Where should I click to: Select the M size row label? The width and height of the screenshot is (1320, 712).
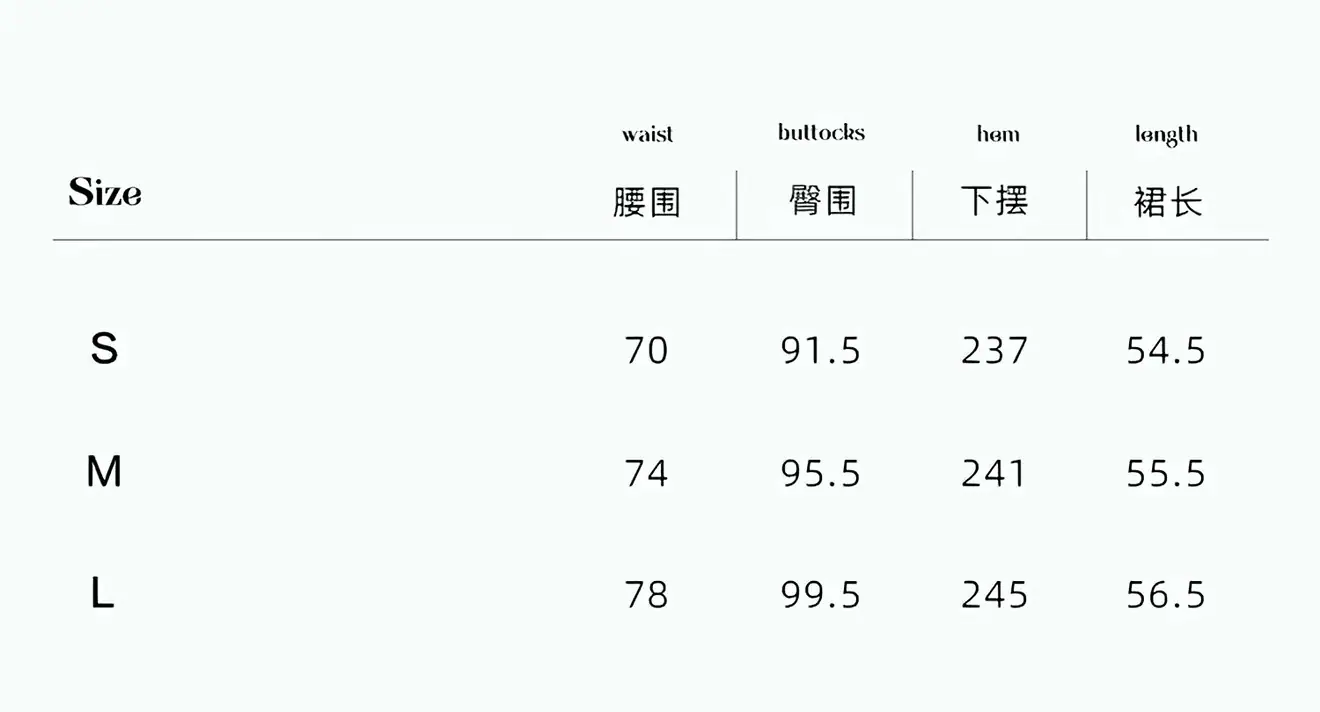[x=104, y=471]
